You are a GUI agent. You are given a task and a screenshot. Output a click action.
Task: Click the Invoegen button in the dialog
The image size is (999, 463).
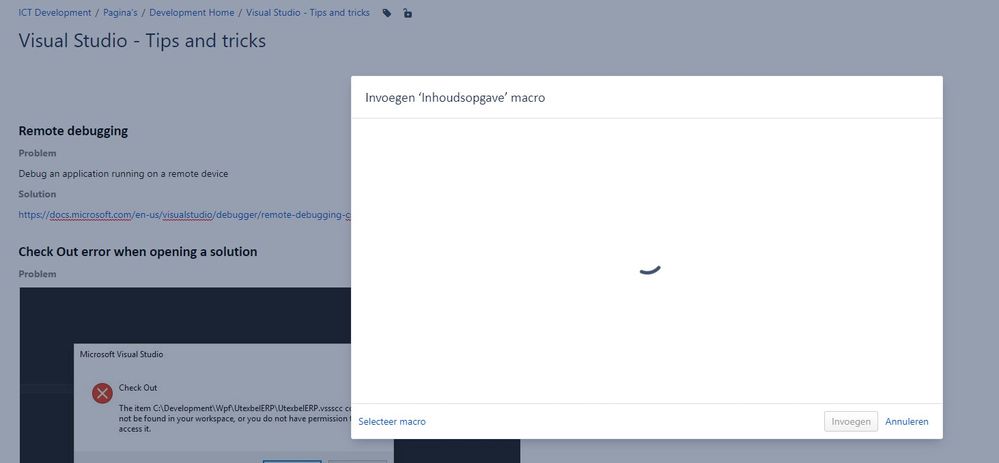pyautogui.click(x=851, y=422)
